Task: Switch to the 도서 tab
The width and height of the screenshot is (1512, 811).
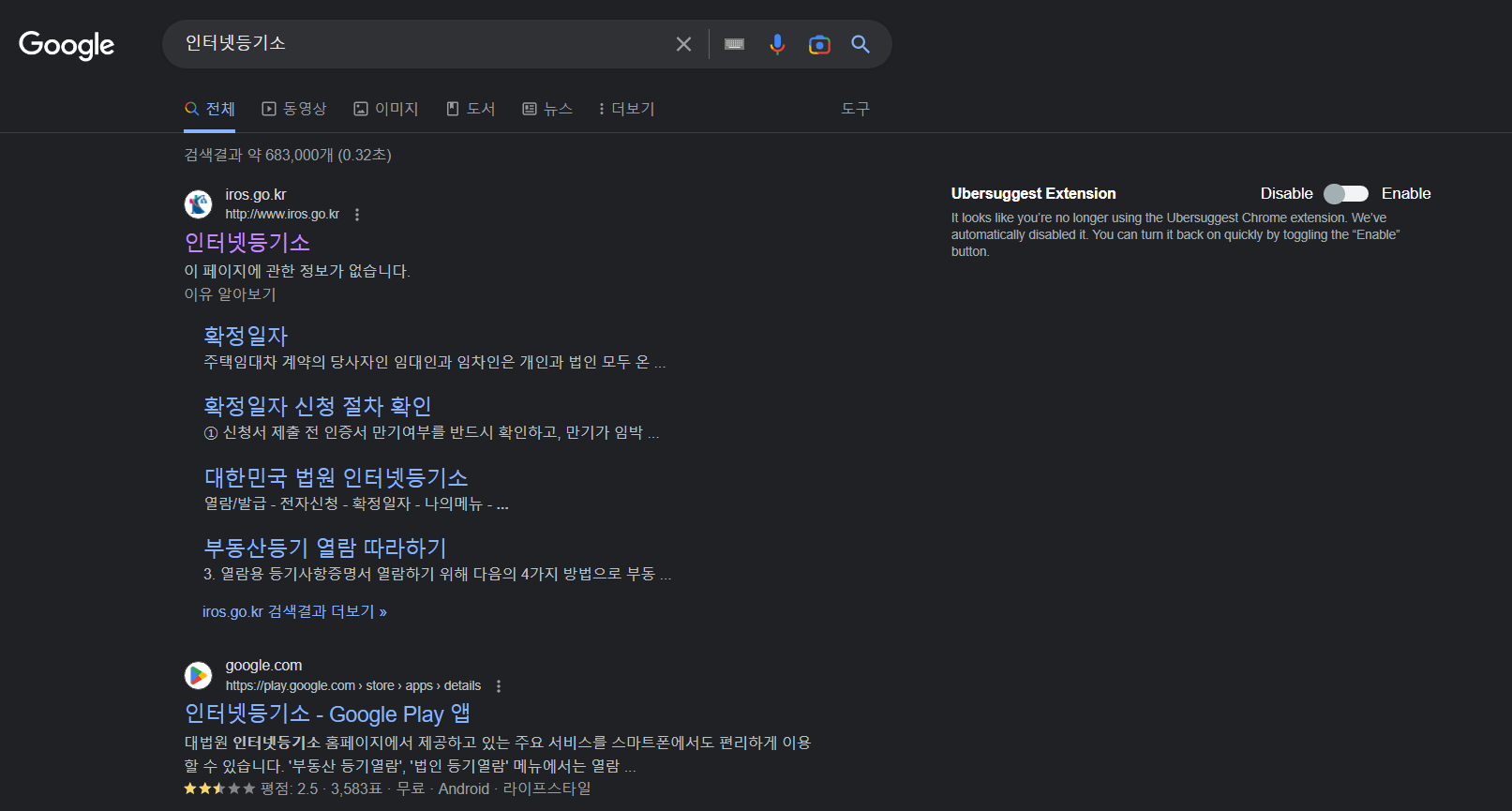Action: click(x=471, y=109)
